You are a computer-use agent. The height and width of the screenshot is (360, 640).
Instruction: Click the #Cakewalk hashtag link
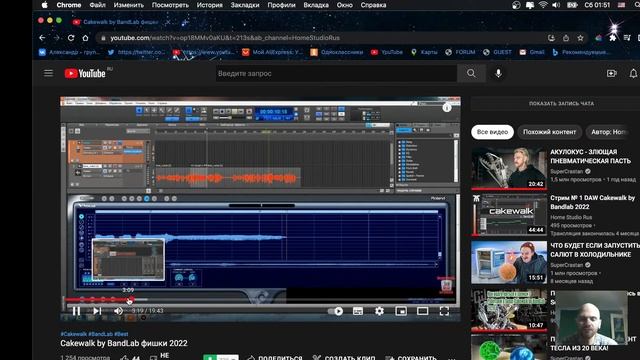click(73, 334)
